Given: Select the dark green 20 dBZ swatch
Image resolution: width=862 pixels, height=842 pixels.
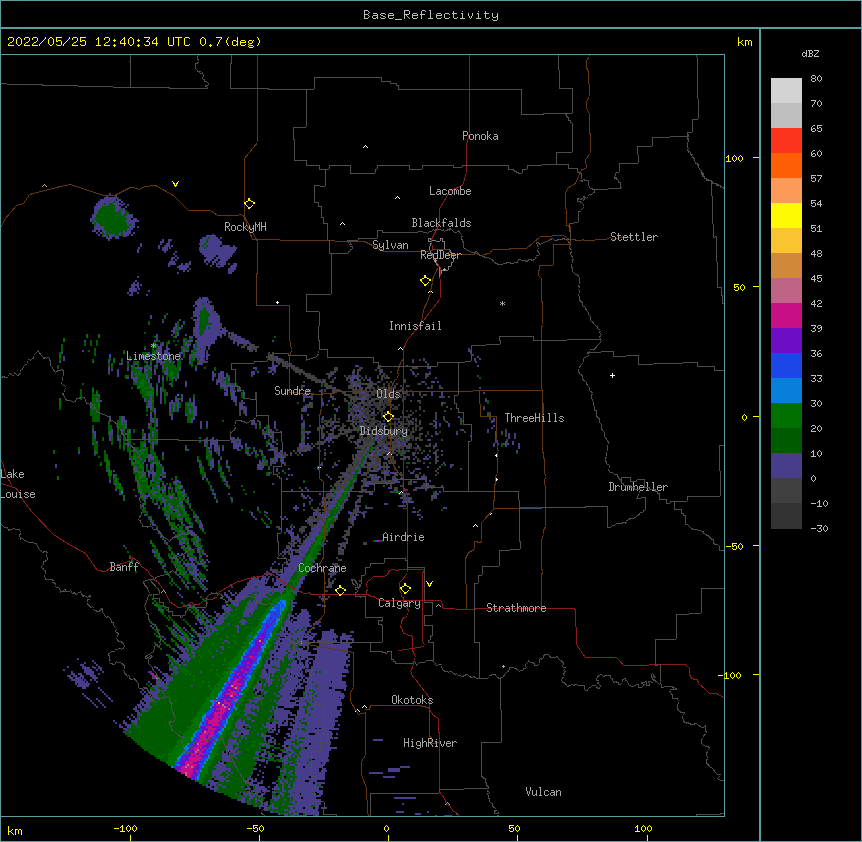Looking at the screenshot, I should pyautogui.click(x=786, y=440).
